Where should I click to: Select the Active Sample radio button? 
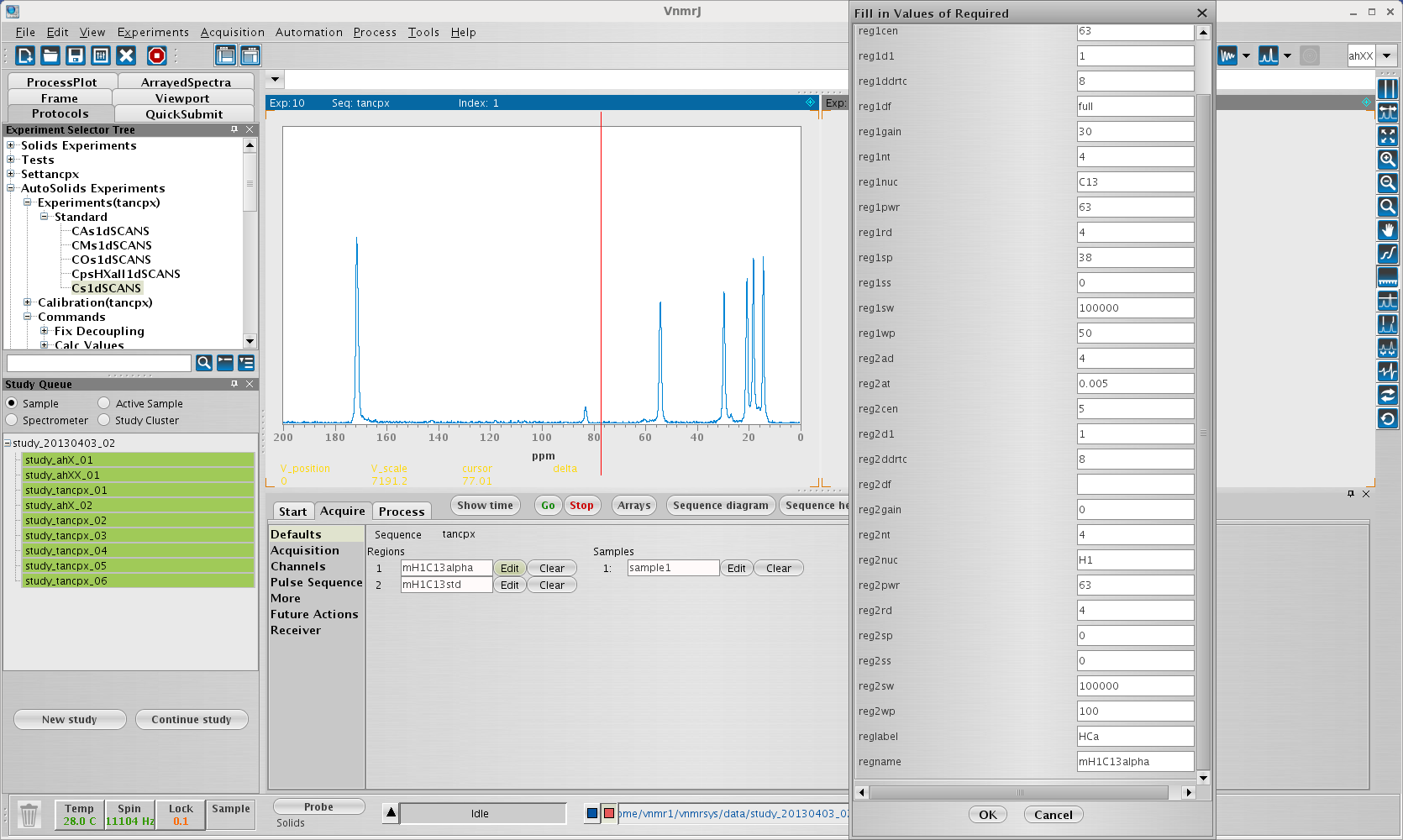pos(104,403)
